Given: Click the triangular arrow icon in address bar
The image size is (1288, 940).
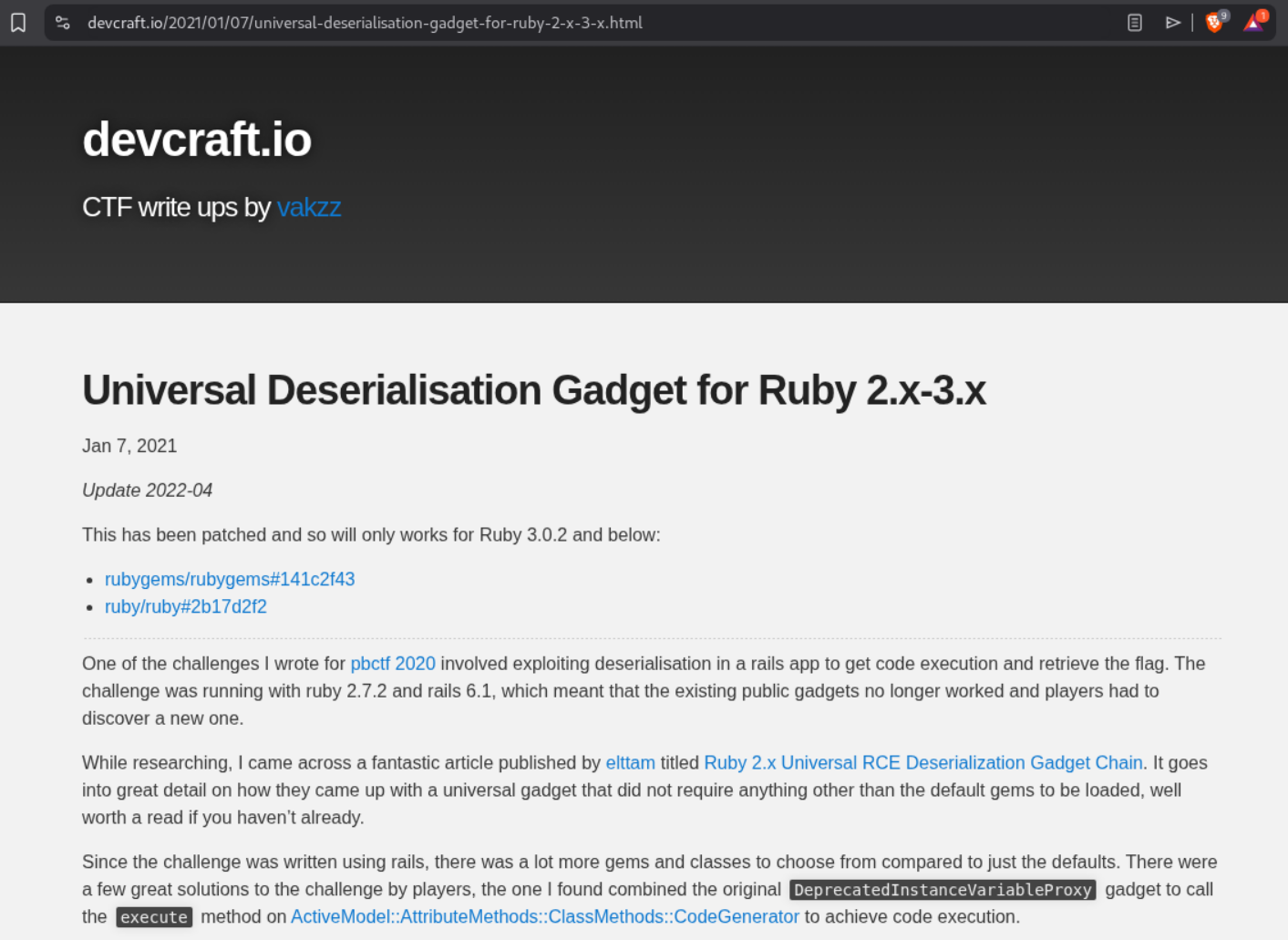Looking at the screenshot, I should pos(1173,23).
